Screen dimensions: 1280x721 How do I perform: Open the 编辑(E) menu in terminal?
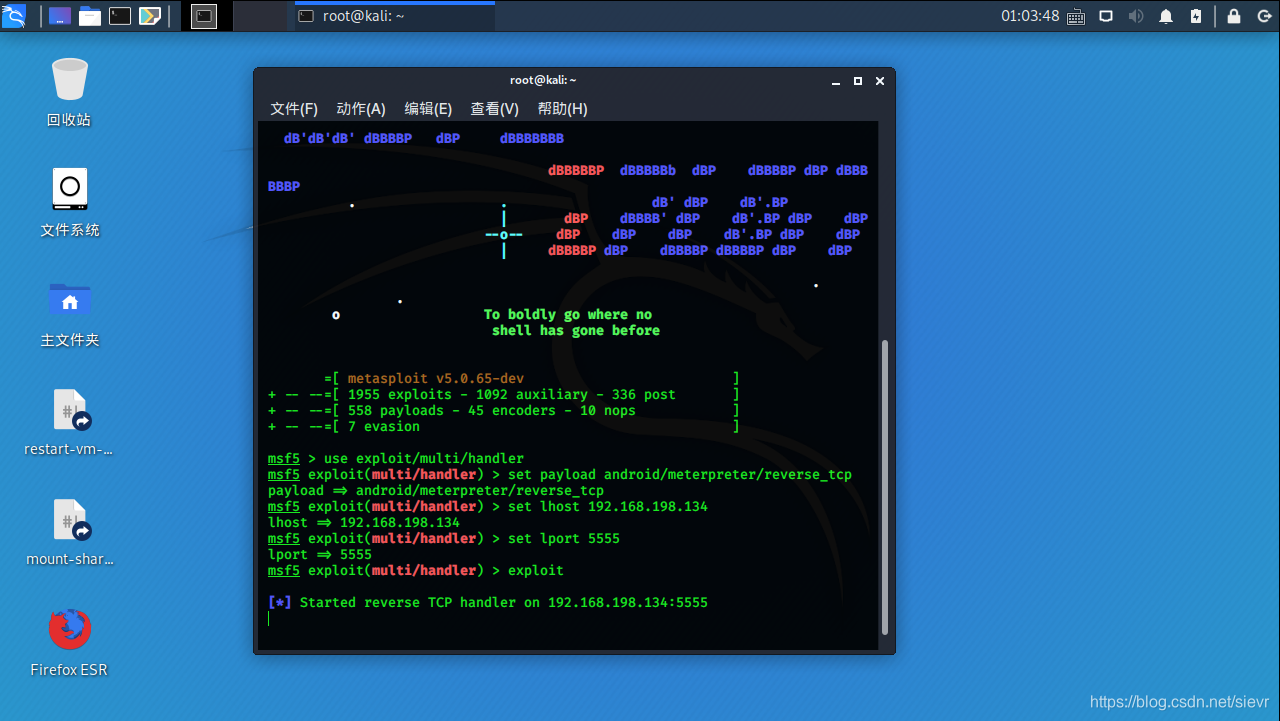tap(428, 109)
